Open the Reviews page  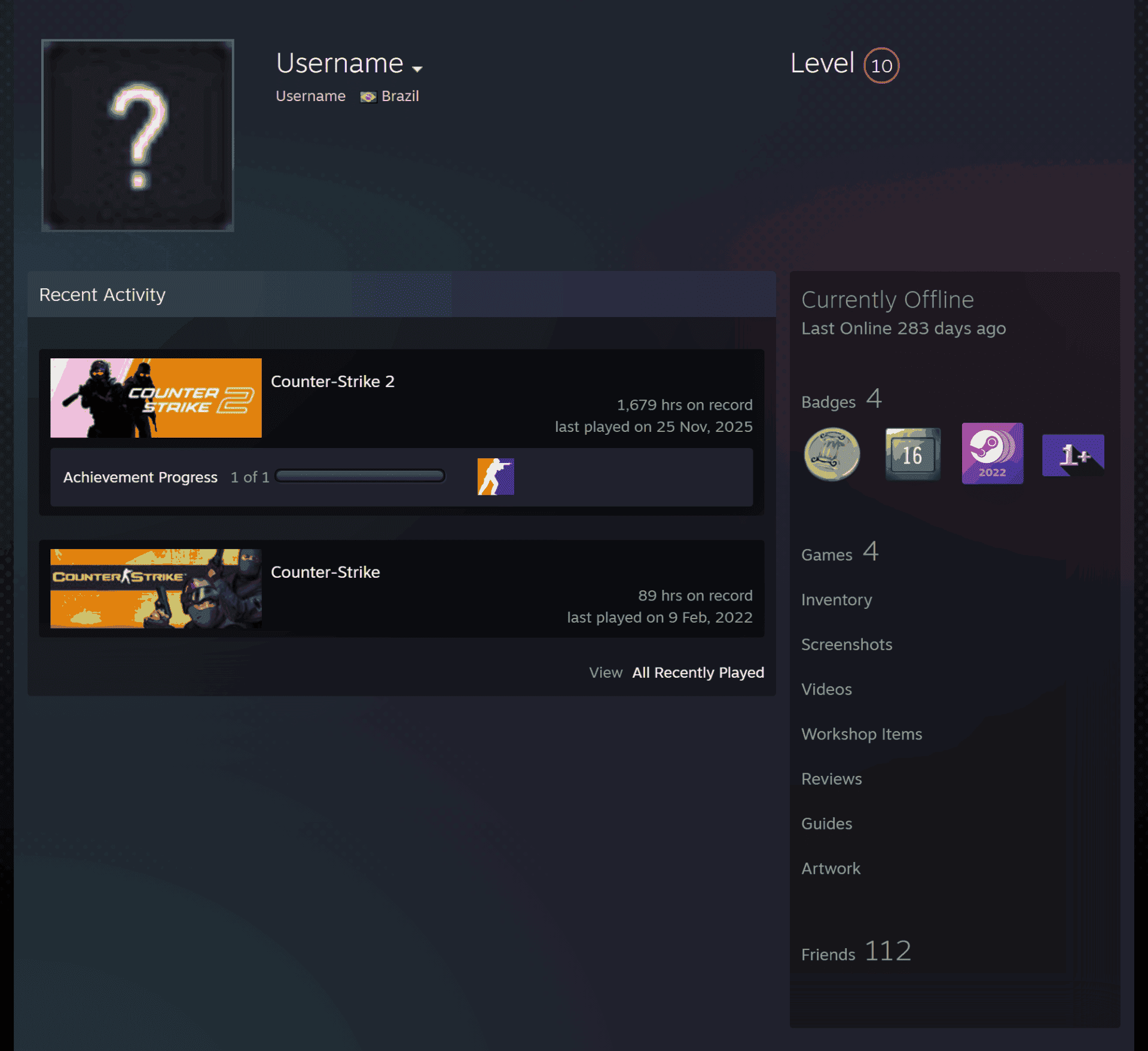[832, 779]
